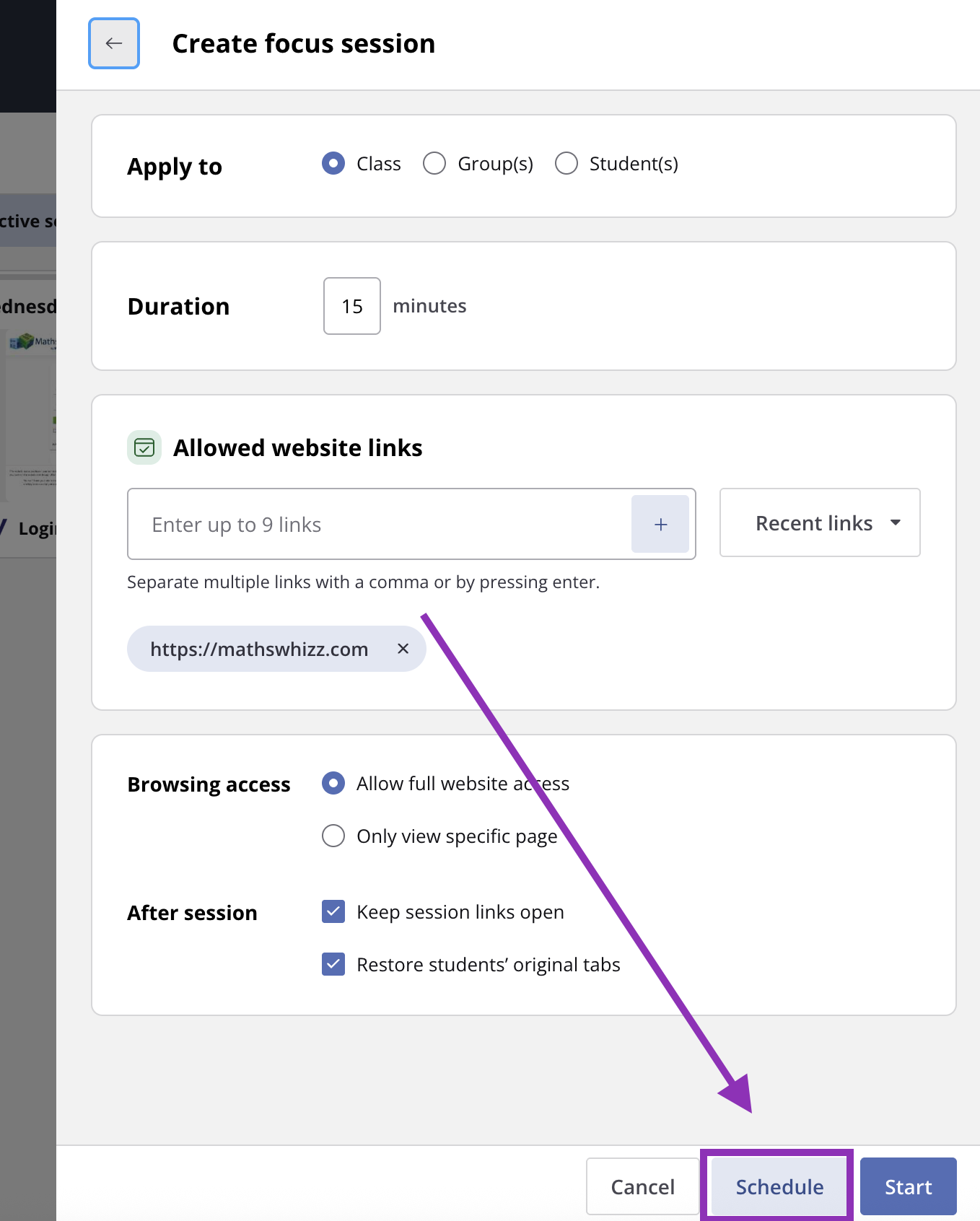
Task: Choose Allow full website access
Action: (333, 783)
